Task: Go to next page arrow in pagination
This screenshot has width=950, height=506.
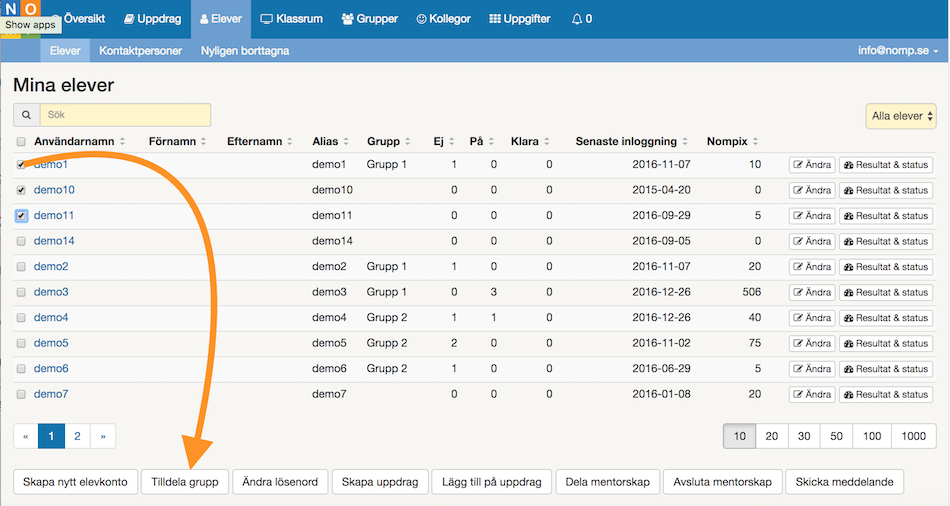Action: pyautogui.click(x=102, y=436)
